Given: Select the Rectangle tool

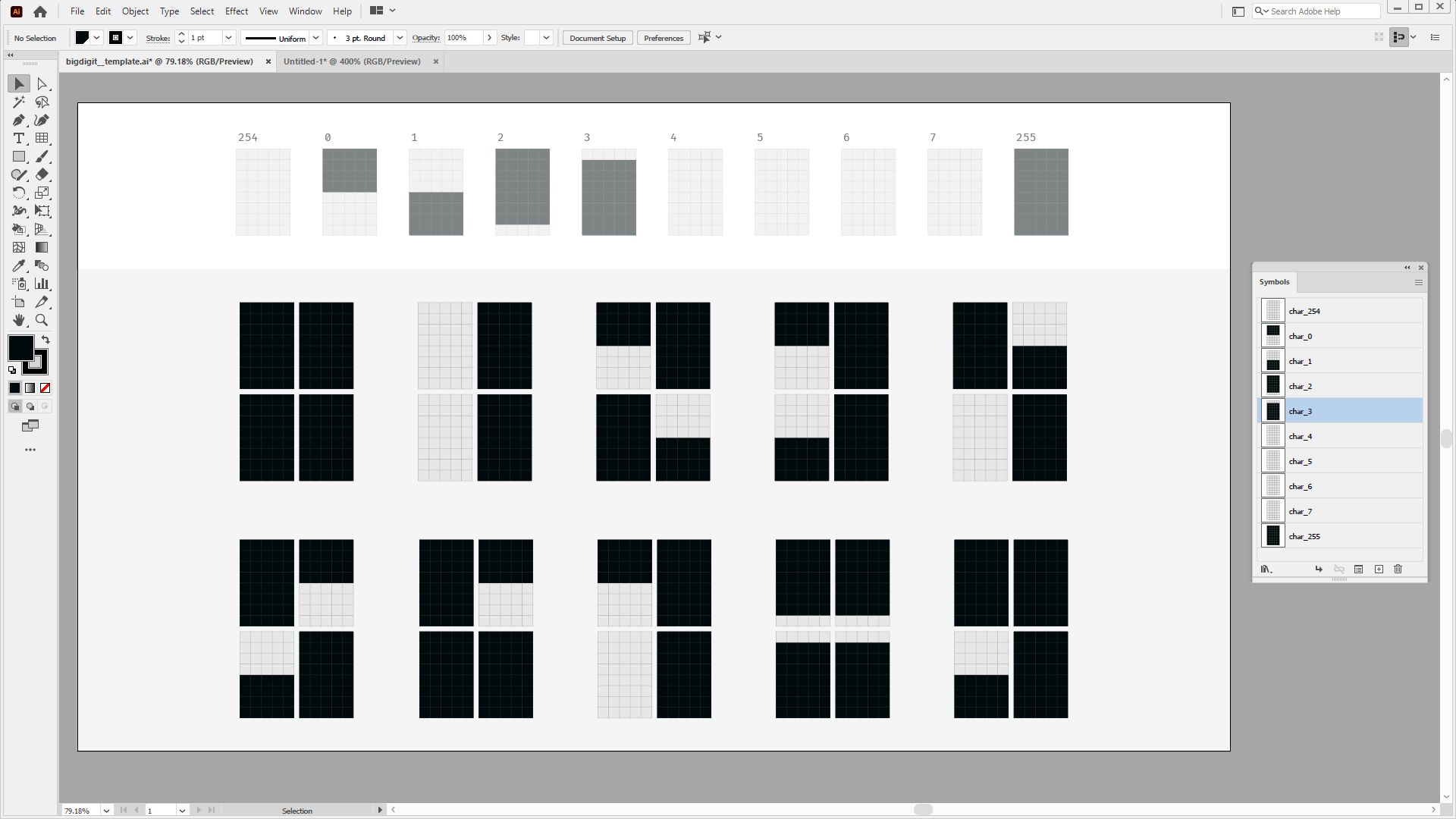Looking at the screenshot, I should click(x=19, y=156).
